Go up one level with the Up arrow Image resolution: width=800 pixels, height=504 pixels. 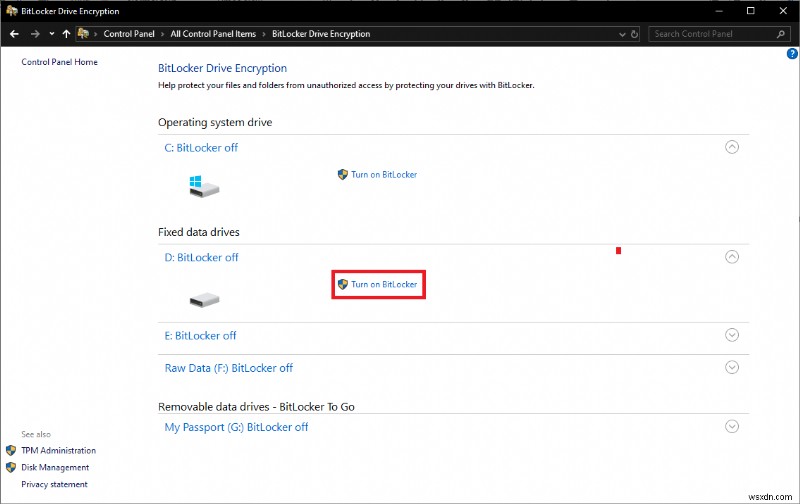[66, 34]
